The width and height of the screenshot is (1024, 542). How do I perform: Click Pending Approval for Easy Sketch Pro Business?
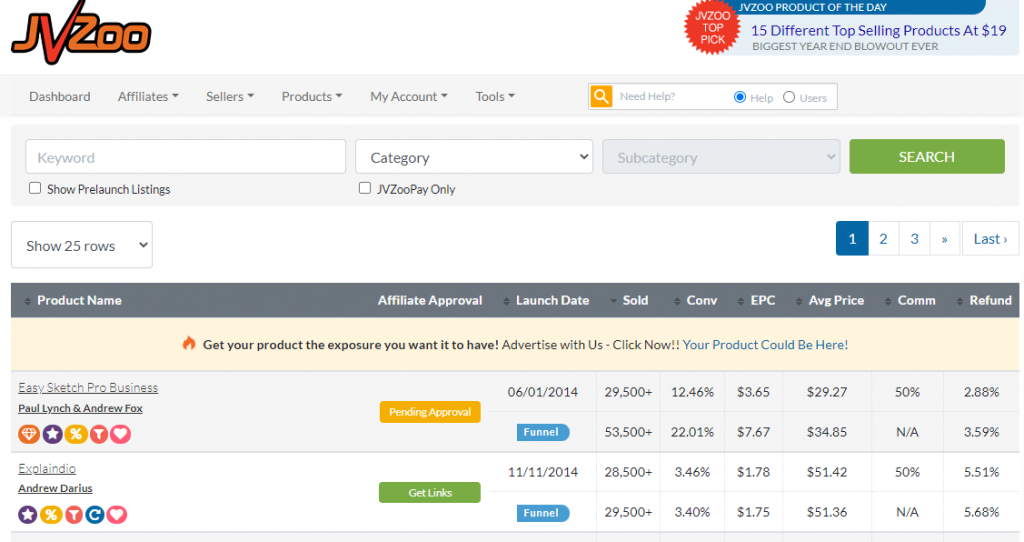(430, 411)
